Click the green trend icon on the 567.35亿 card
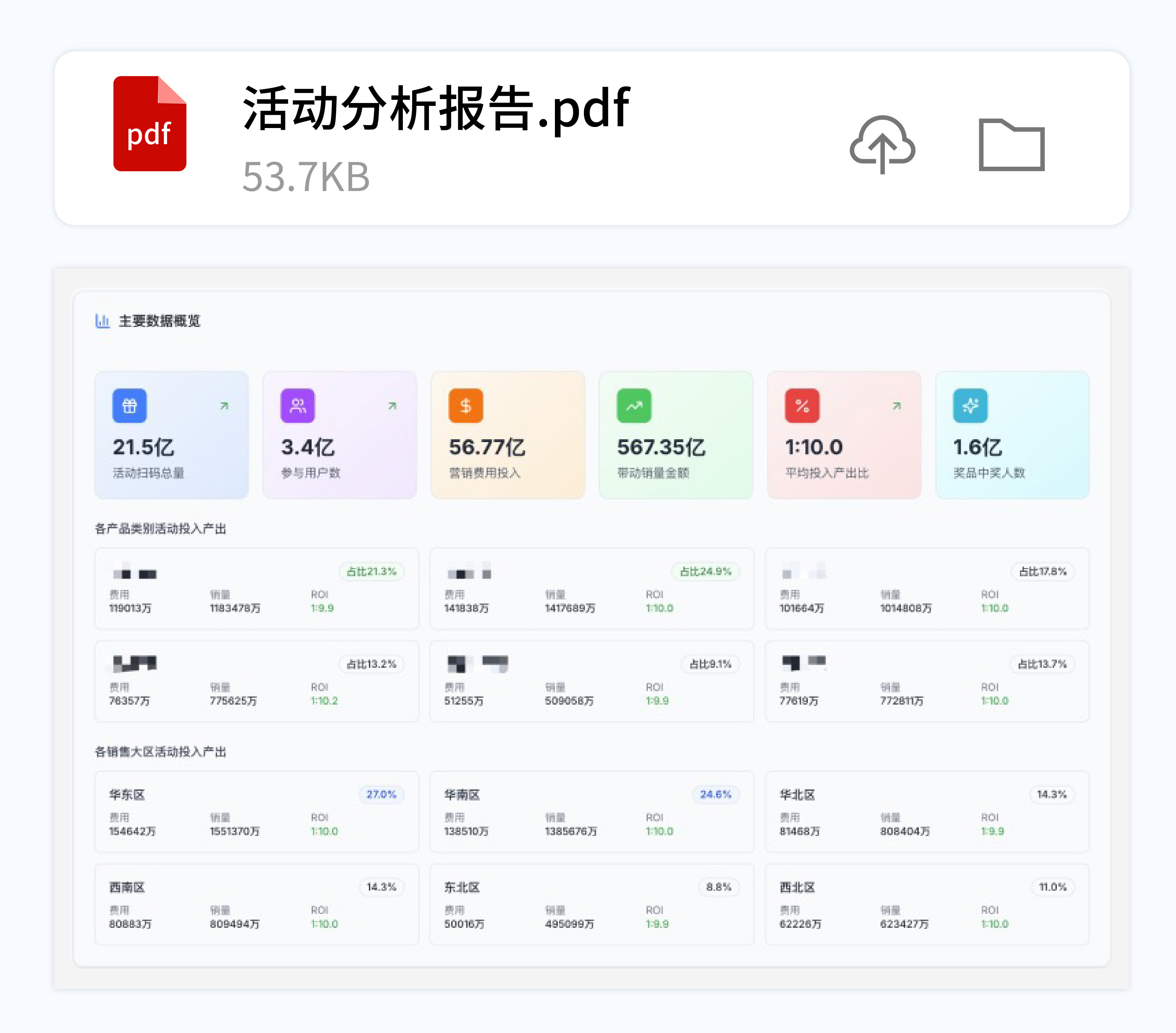 click(x=634, y=406)
